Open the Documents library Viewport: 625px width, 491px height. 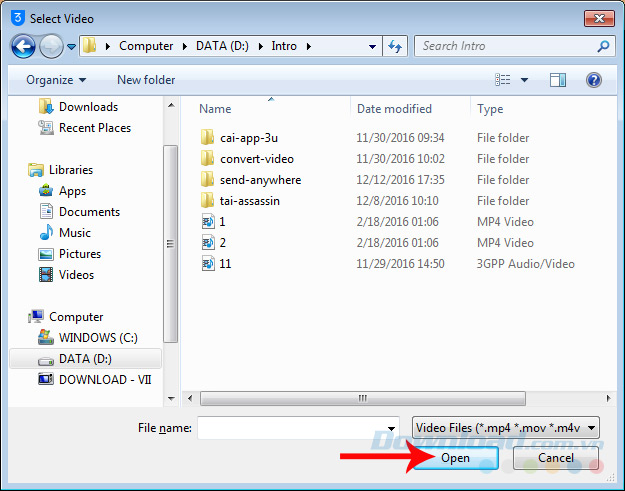(89, 212)
